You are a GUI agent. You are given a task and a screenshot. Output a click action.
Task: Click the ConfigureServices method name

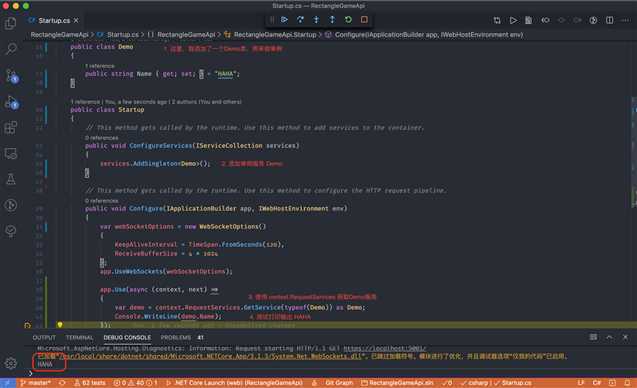[x=160, y=145]
